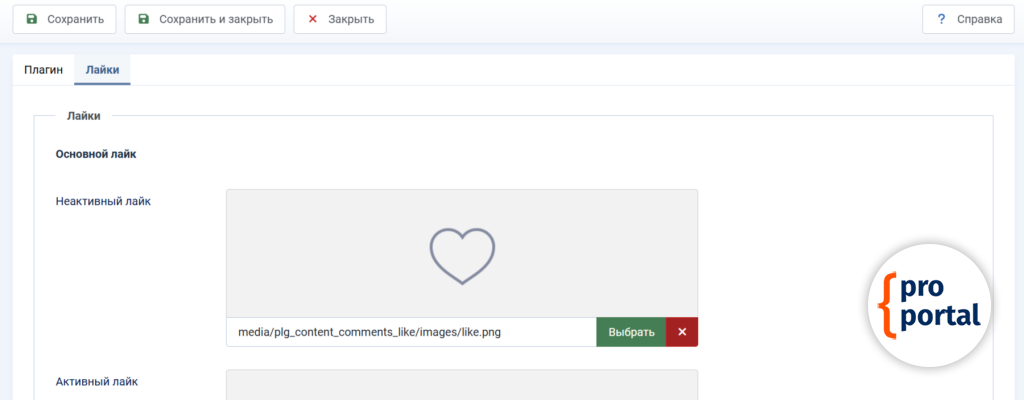Image resolution: width=1024 pixels, height=400 pixels.
Task: Click the Лайки fieldset legend
Action: [x=83, y=116]
